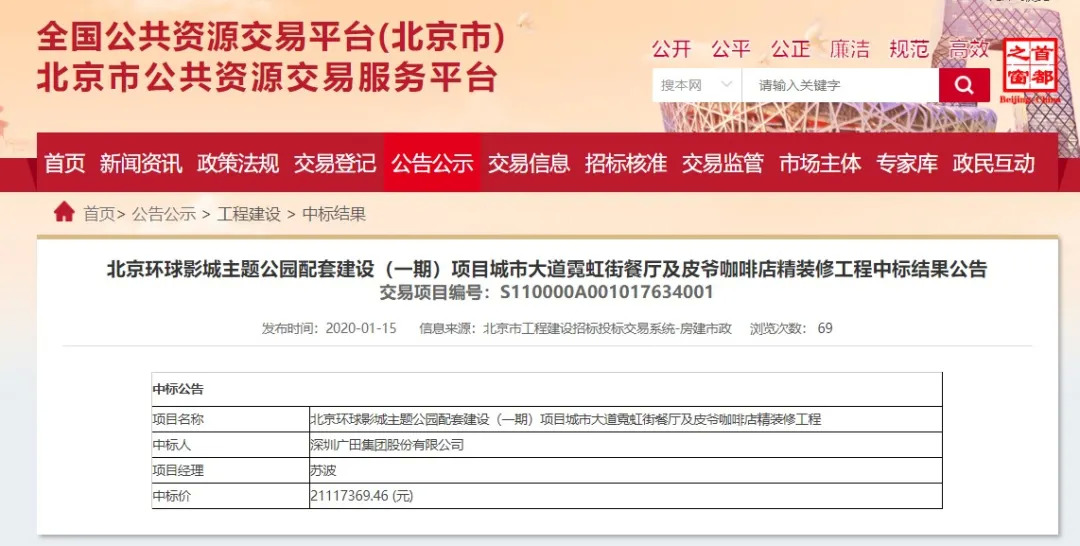The image size is (1080, 546).
Task: Click the 廉洁 slogan text
Action: 850,49
